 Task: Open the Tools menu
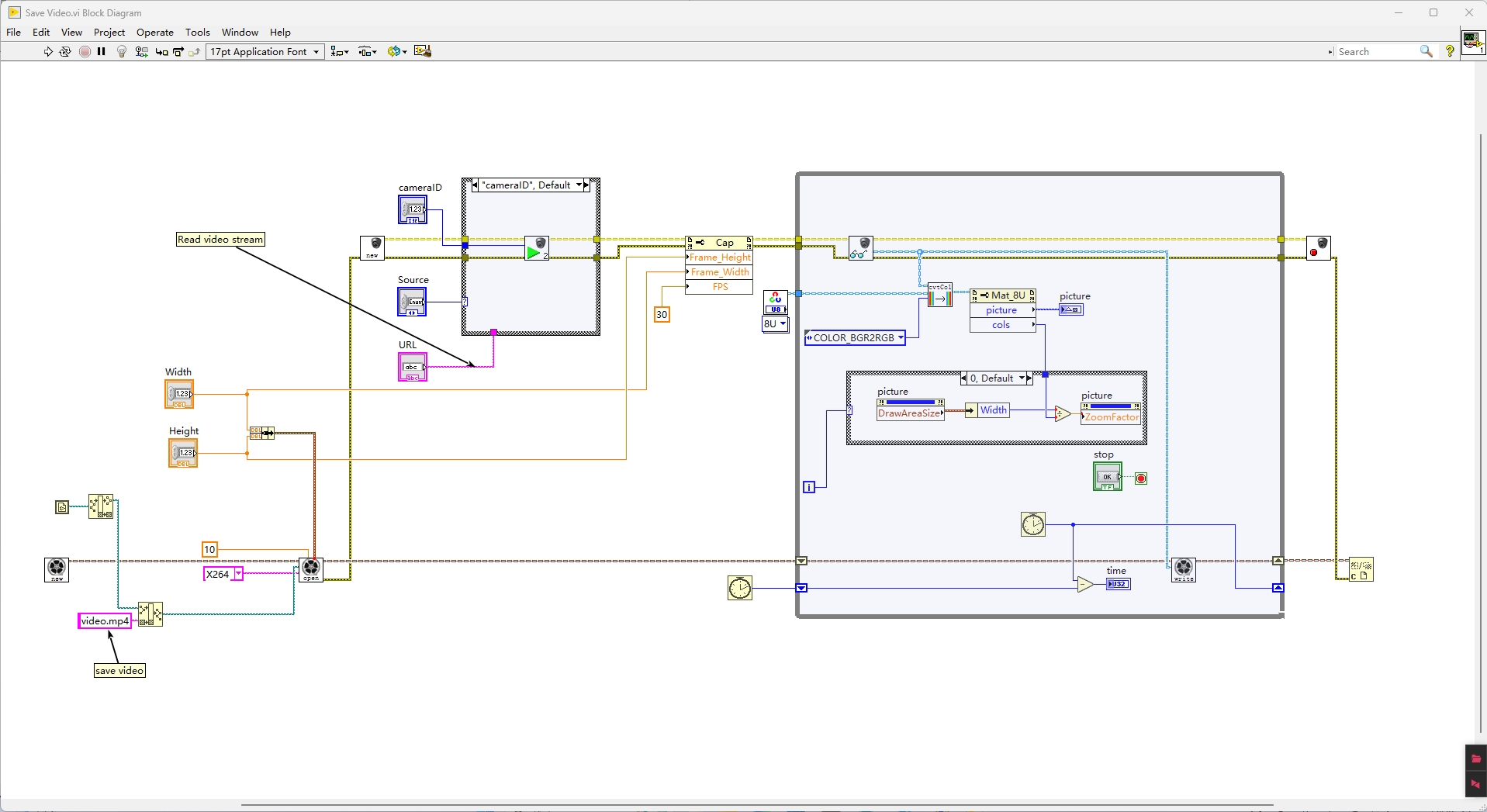[x=197, y=33]
